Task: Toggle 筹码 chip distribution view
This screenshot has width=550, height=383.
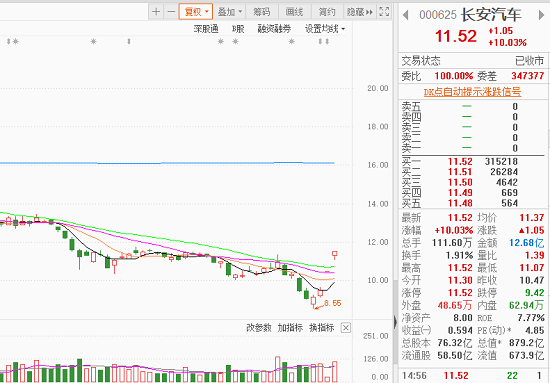Action: pyautogui.click(x=262, y=12)
